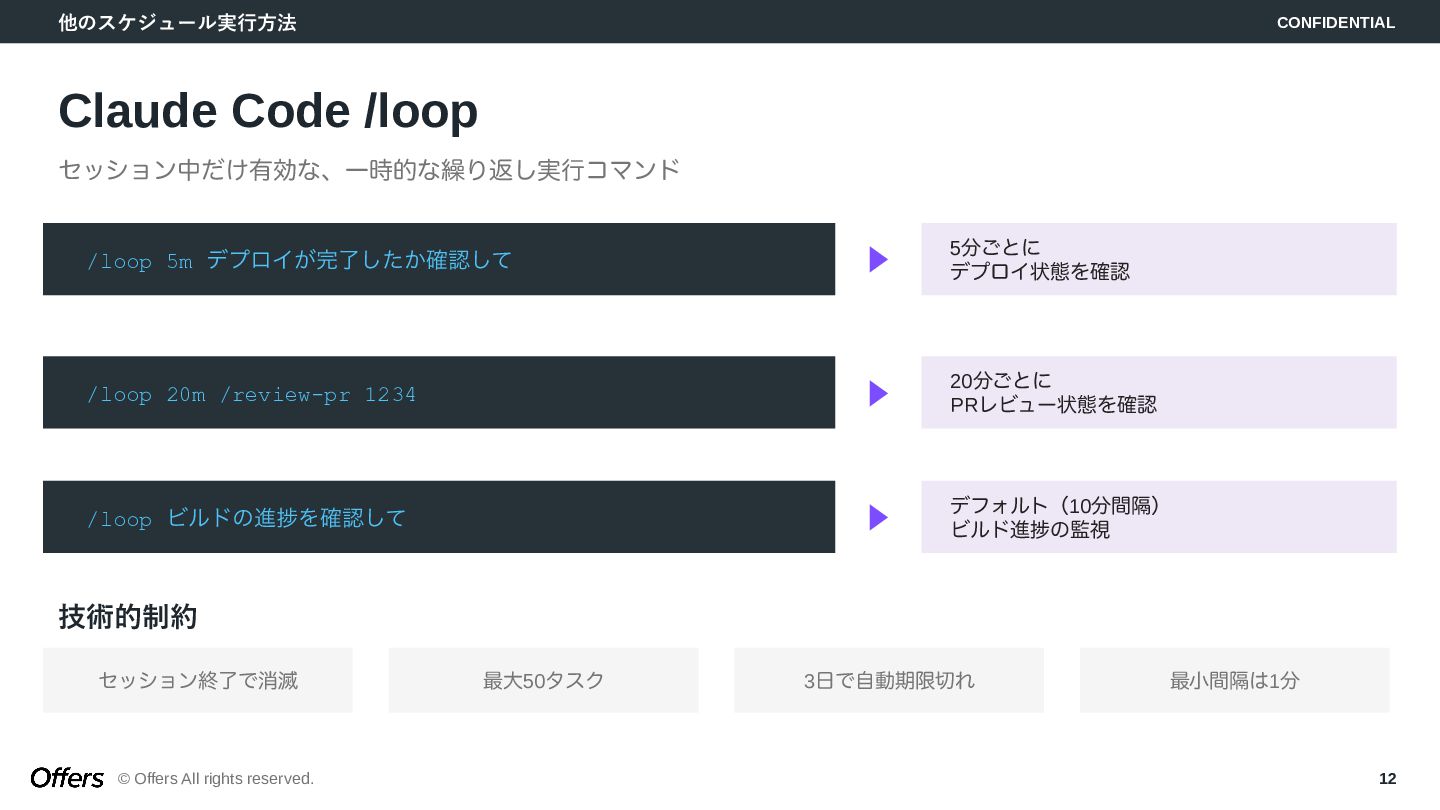Click the セッション終了で消滅 constraint card
This screenshot has width=1440, height=810.
(x=198, y=680)
